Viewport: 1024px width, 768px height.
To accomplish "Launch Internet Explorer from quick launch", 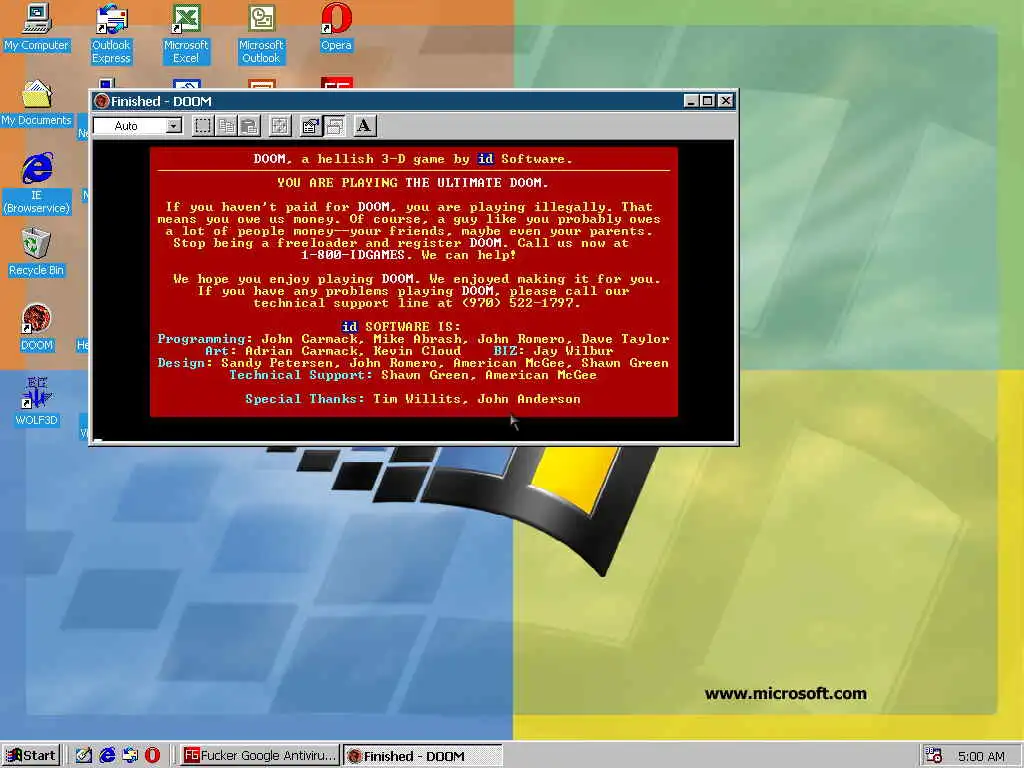I will (107, 756).
